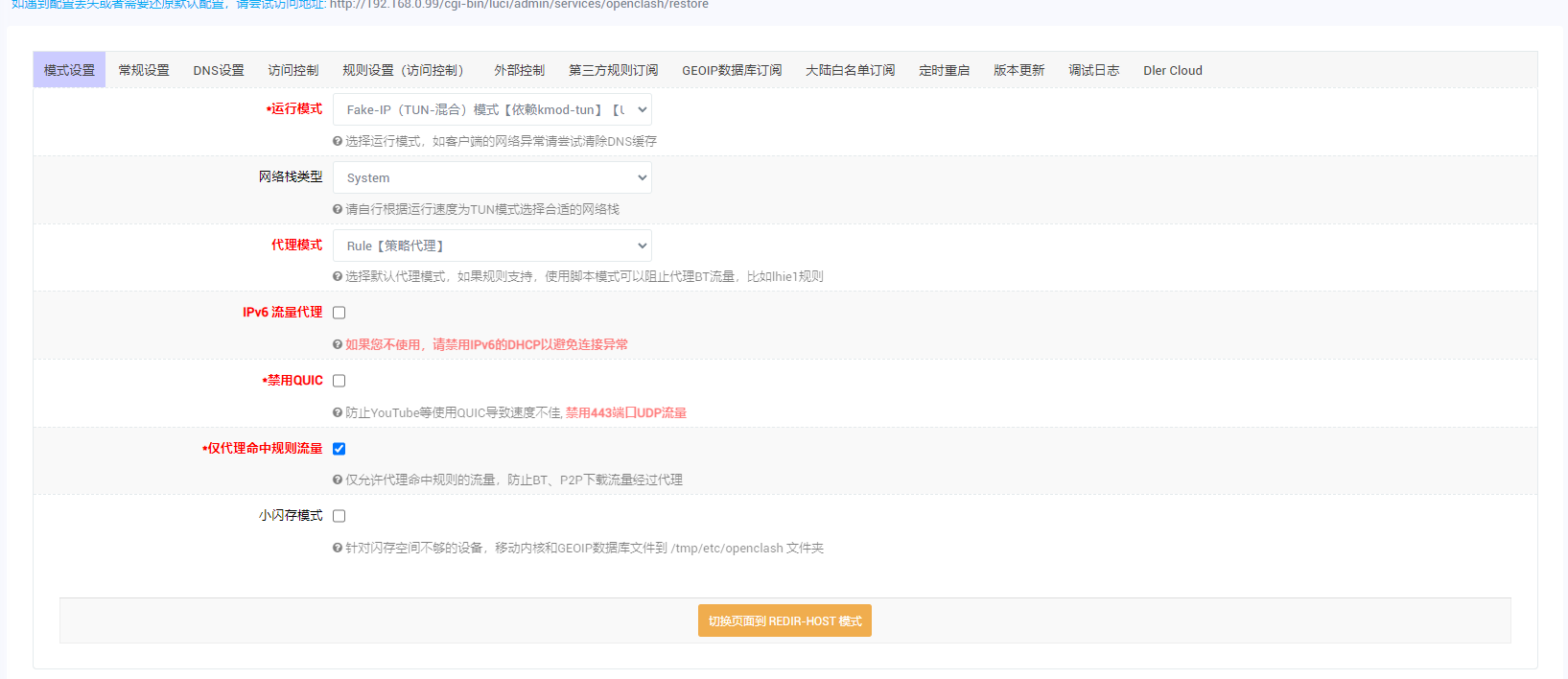The height and width of the screenshot is (679, 1568).
Task: Open the 调试日志 tab
Action: pyautogui.click(x=1094, y=70)
